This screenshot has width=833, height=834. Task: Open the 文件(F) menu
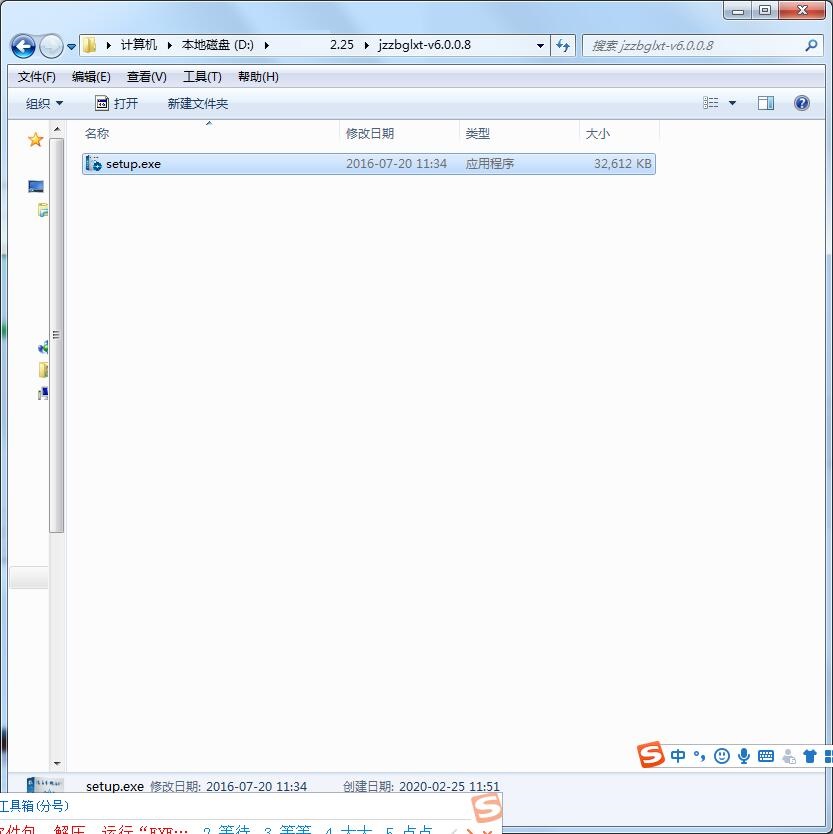click(x=37, y=77)
